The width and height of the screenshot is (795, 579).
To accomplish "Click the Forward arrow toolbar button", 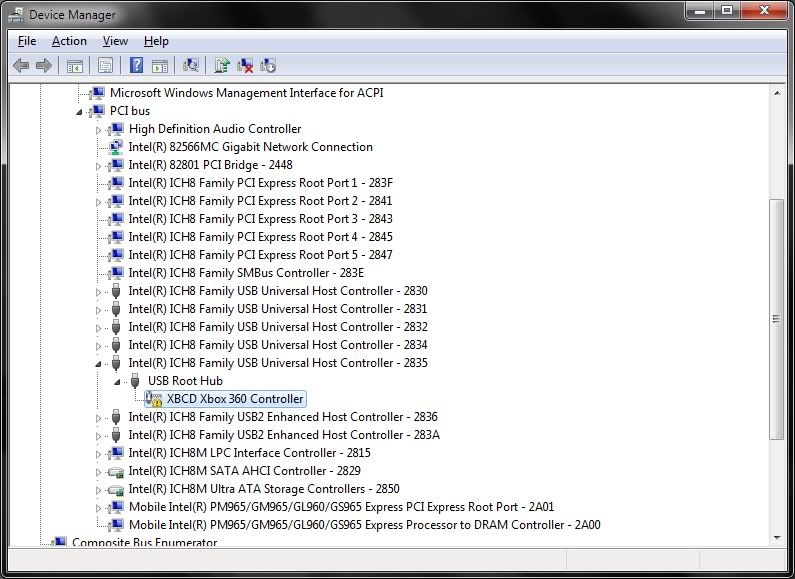I will pyautogui.click(x=43, y=66).
